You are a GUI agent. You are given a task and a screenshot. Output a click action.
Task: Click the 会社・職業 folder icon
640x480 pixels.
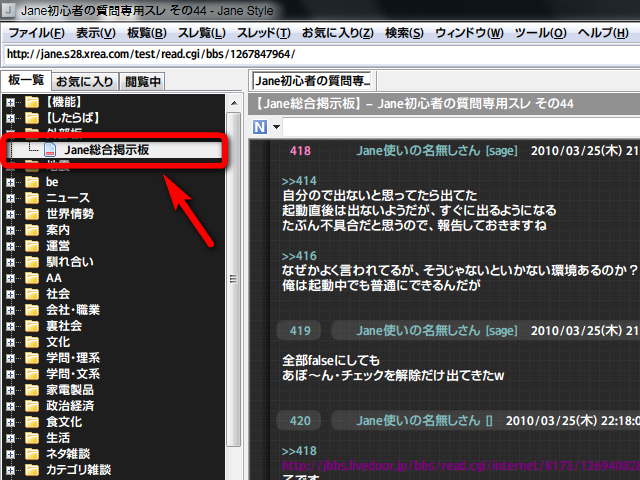(32, 309)
